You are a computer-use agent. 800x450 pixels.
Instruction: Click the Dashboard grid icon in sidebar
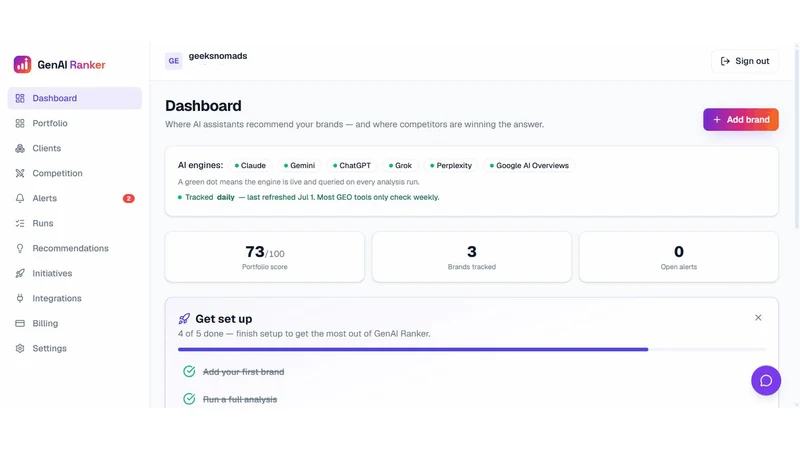(20, 98)
